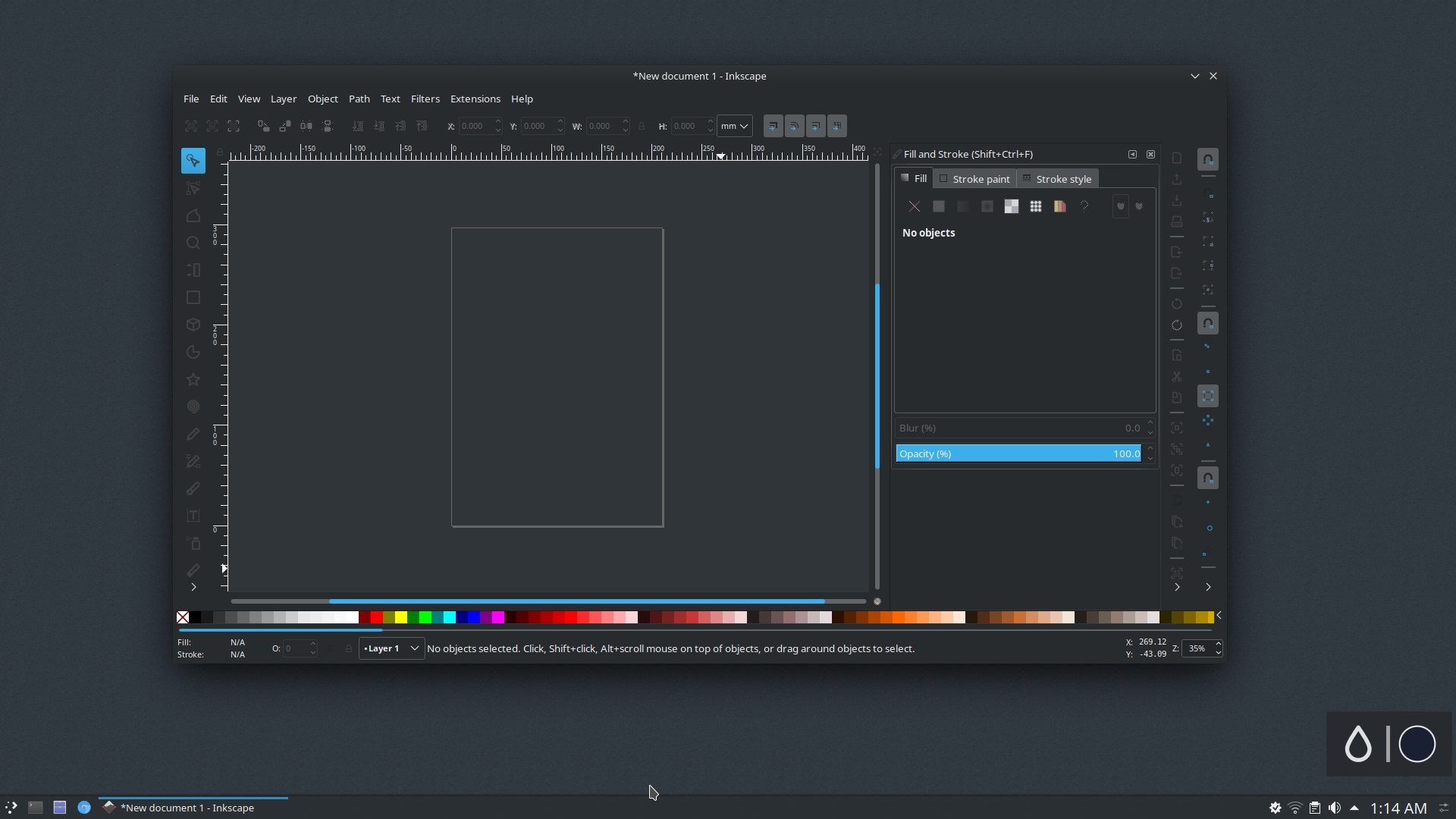Choose Pattern fill icon

pos(1036,206)
